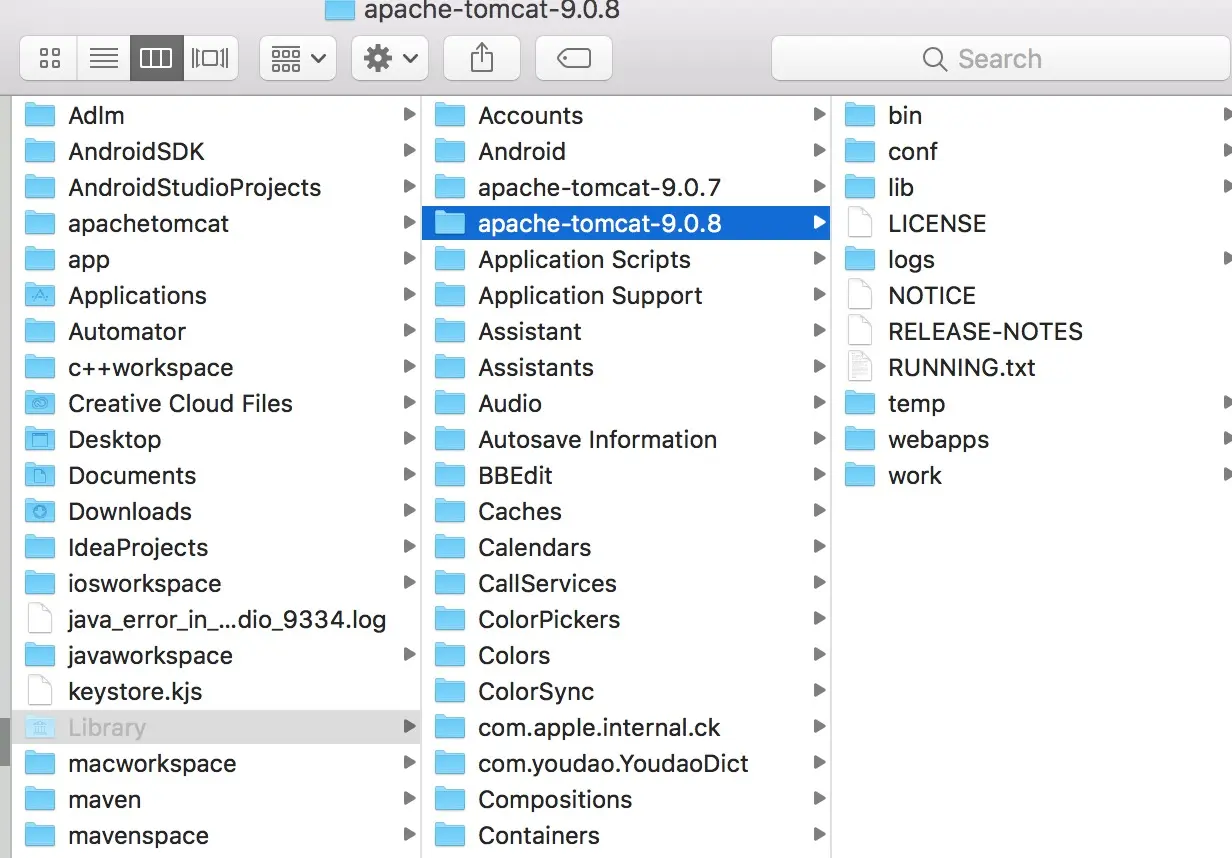Expand the ColorSync folder arrow
Screen dimensions: 1232x858
(x=819, y=691)
